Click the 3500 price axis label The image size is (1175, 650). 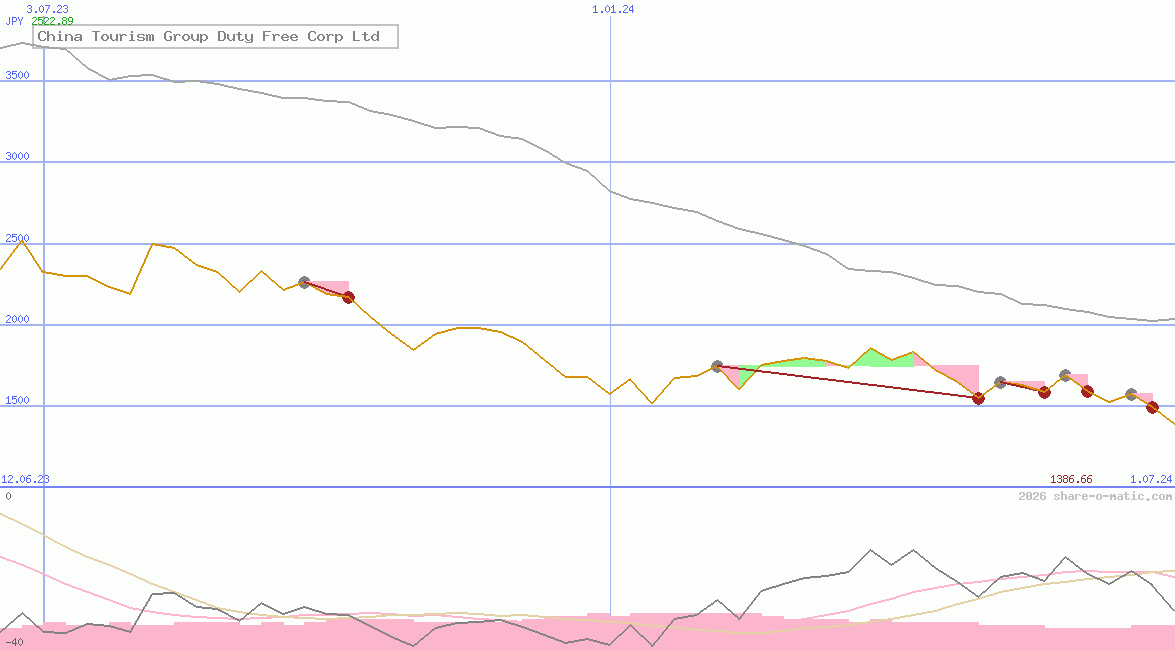tap(17, 75)
